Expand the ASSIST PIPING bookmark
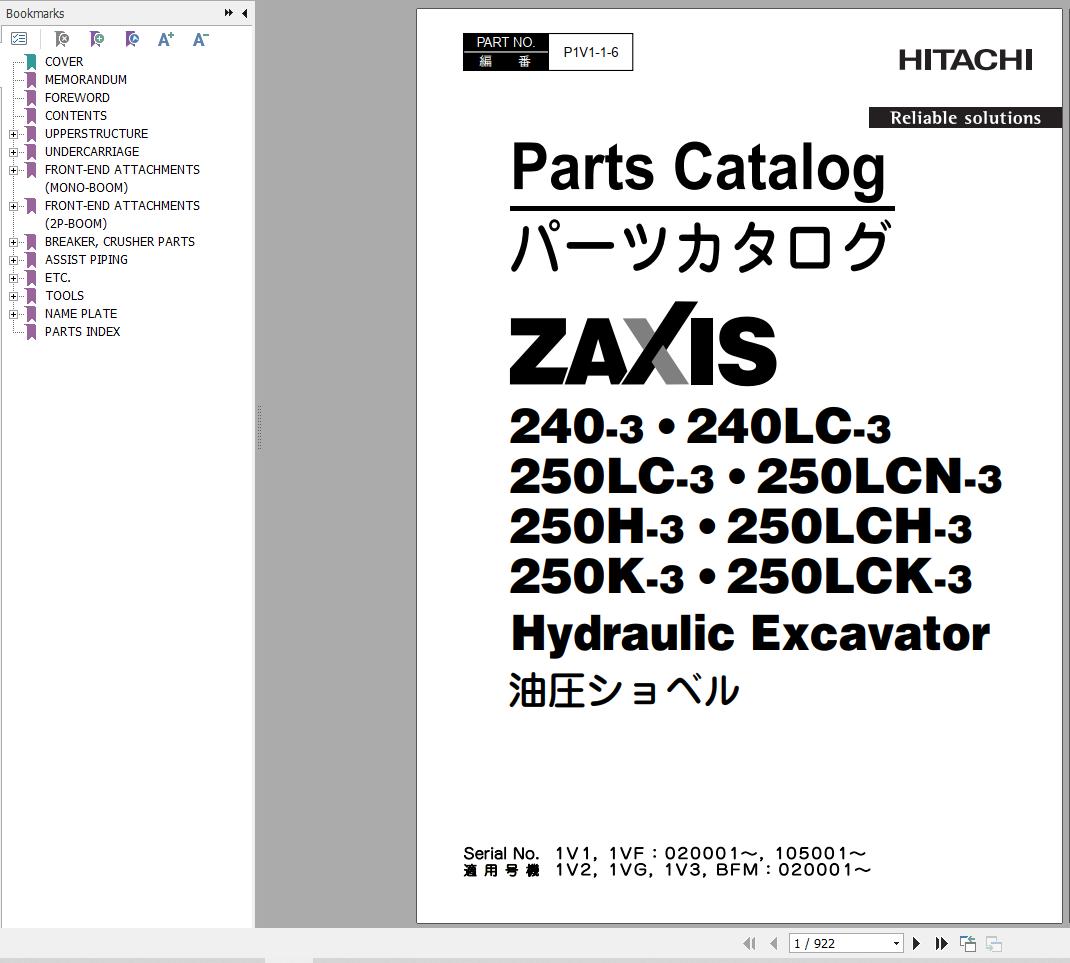Image resolution: width=1070 pixels, height=963 pixels. [13, 260]
